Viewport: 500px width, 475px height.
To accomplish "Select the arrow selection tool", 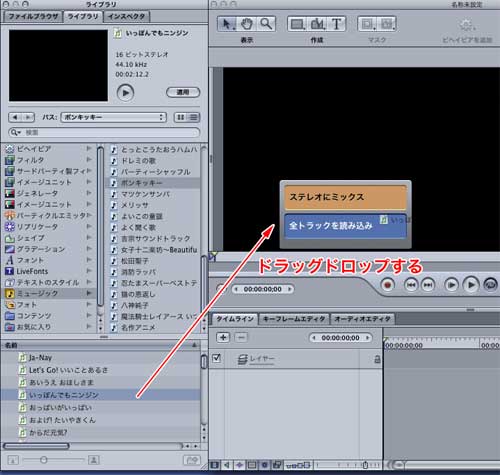I will click(227, 24).
